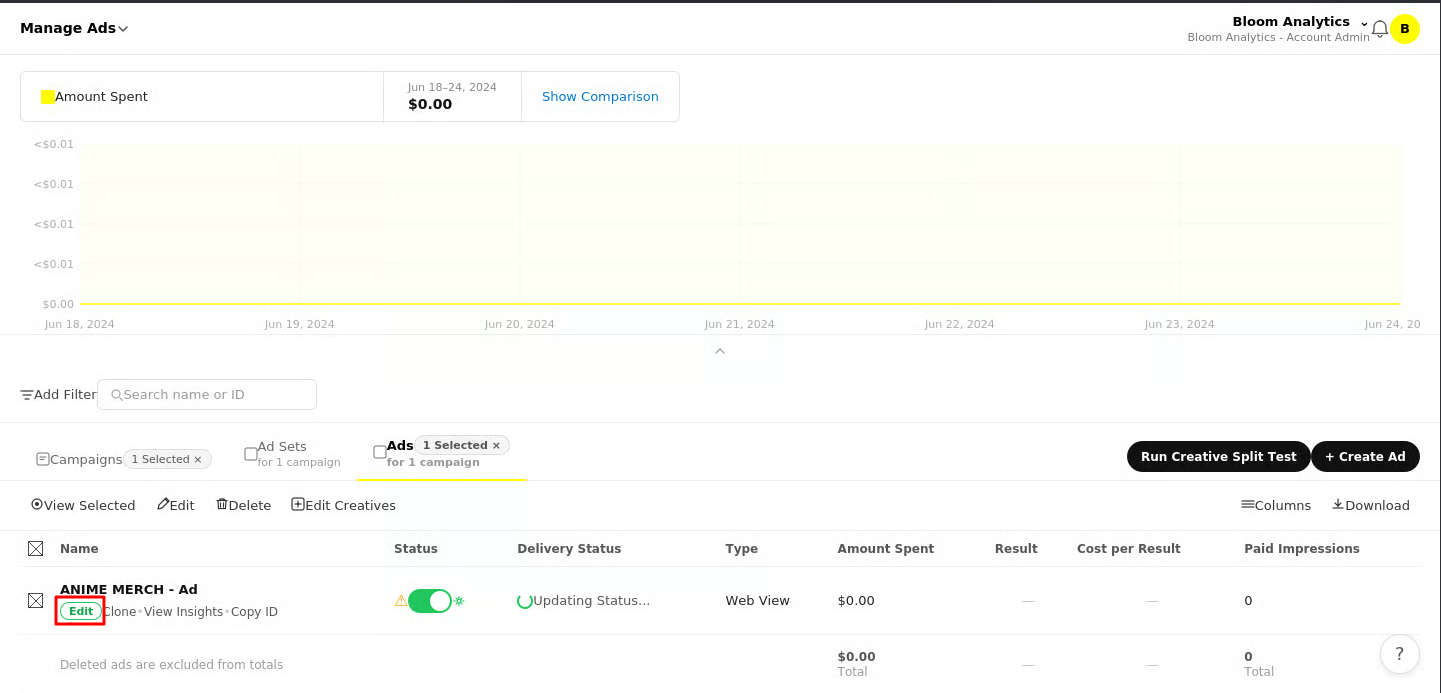Download the ads table data
1441x693 pixels.
pos(1370,505)
